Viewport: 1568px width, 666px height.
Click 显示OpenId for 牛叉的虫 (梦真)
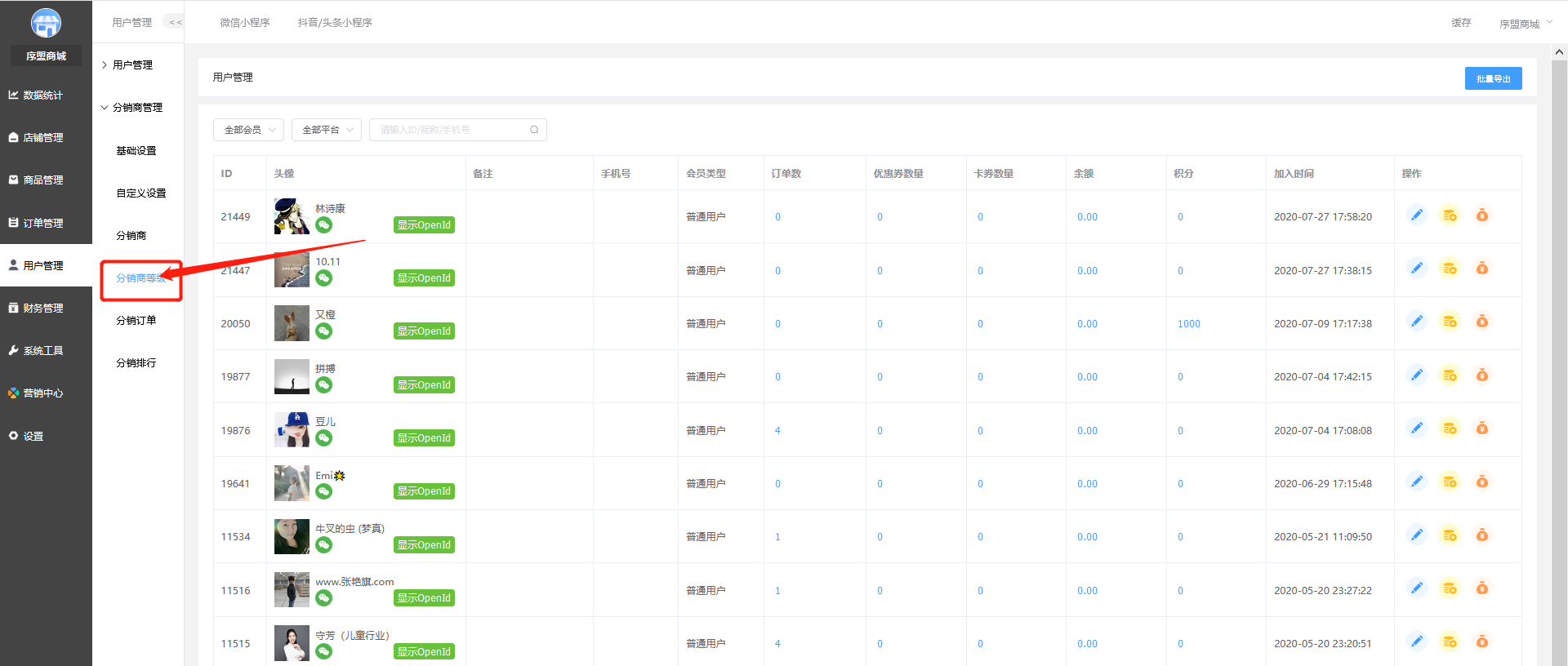pos(424,545)
